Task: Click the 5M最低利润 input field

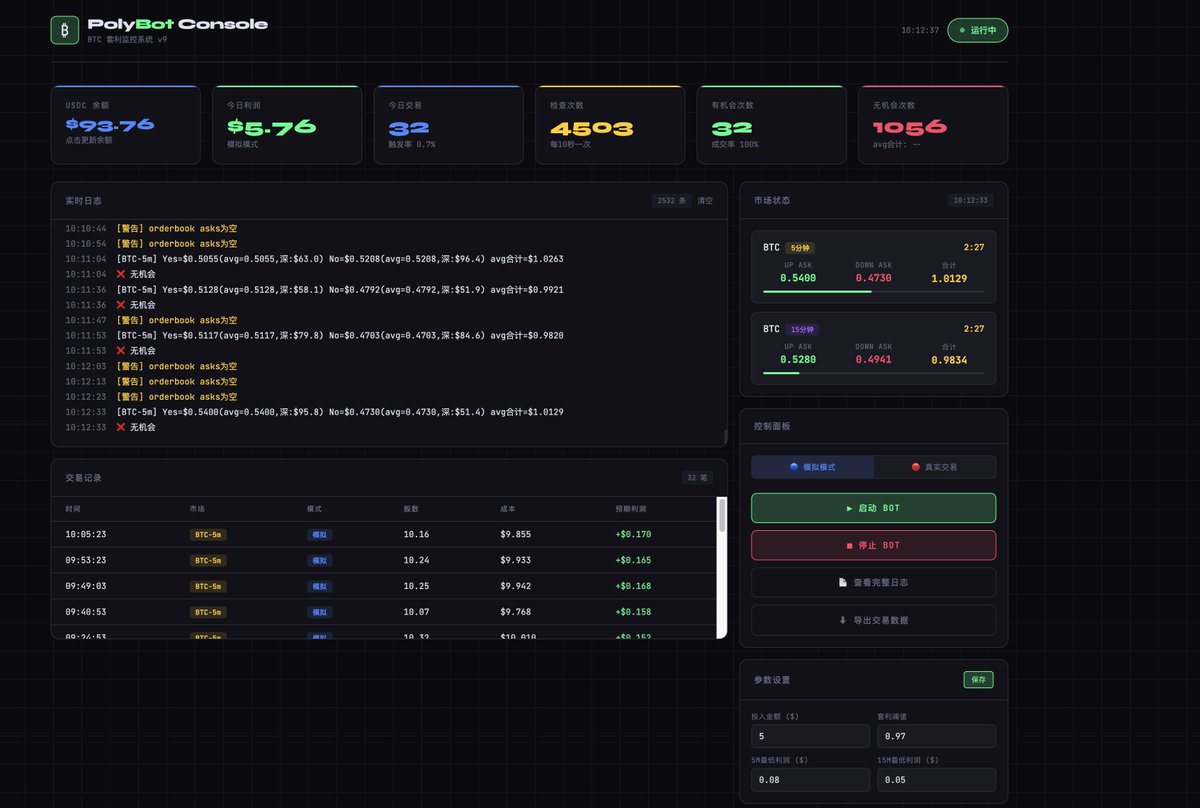Action: pos(811,780)
